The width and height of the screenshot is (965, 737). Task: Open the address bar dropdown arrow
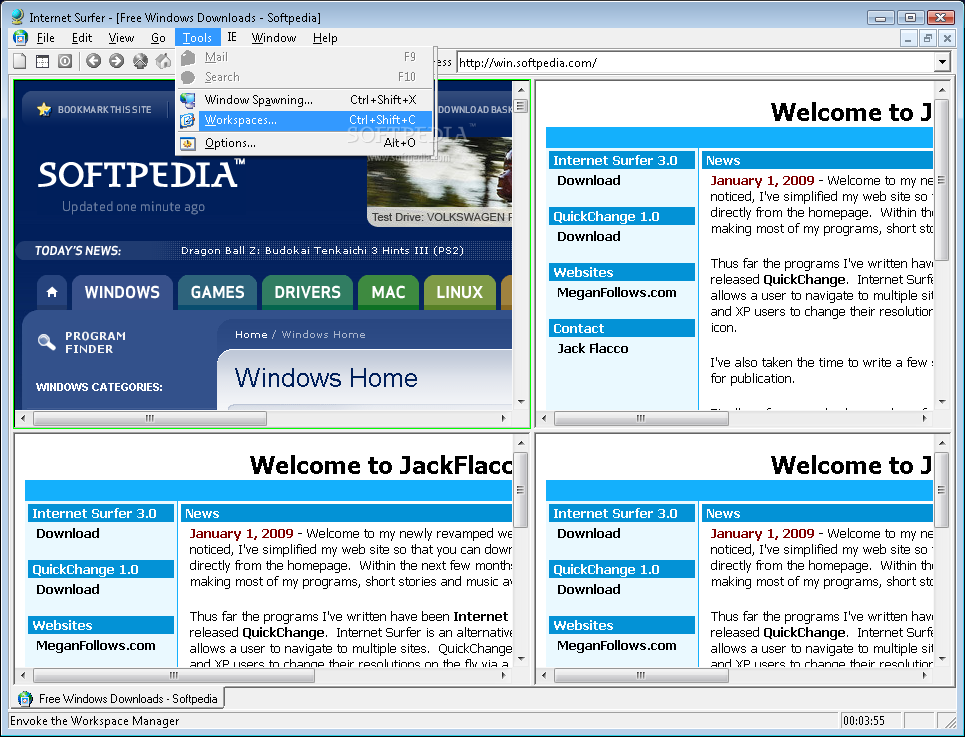[x=942, y=62]
